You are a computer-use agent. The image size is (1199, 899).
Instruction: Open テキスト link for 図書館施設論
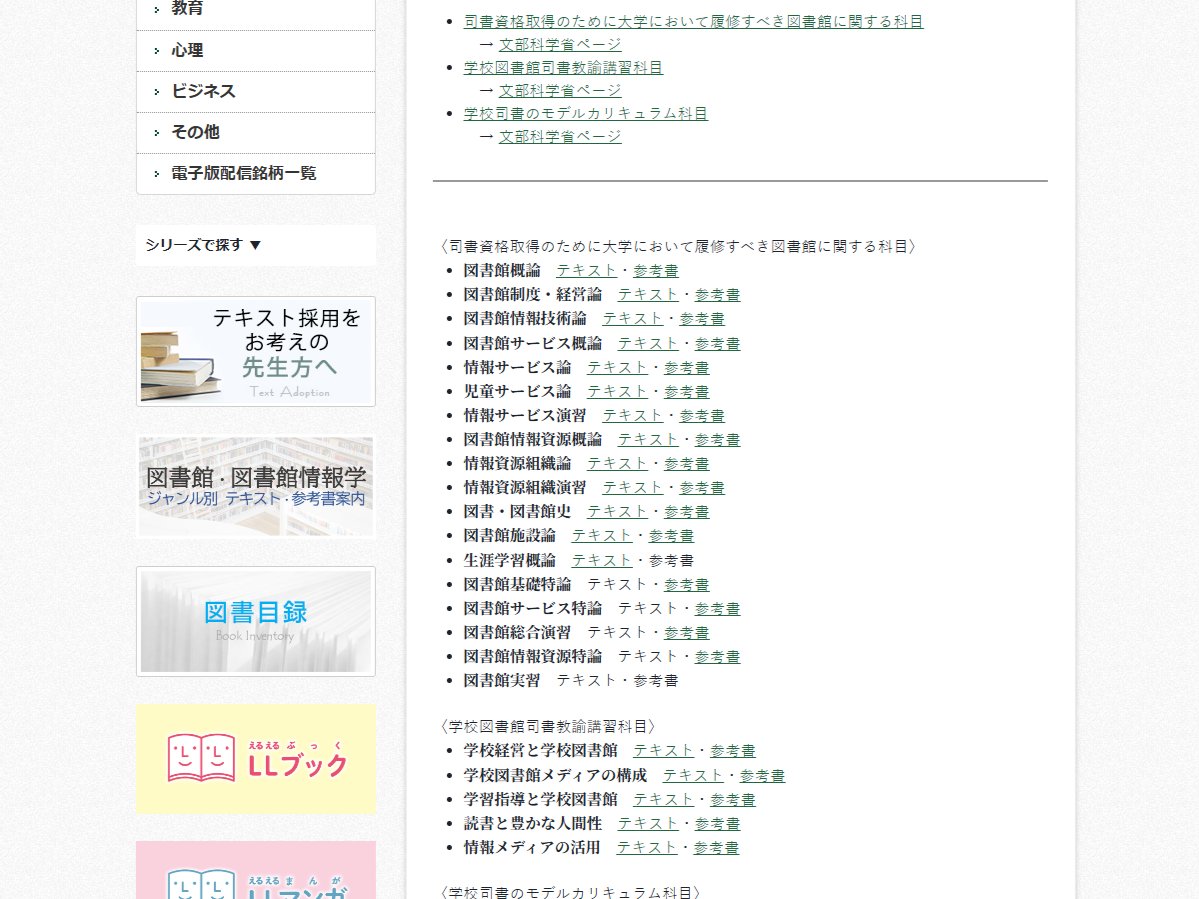click(602, 536)
